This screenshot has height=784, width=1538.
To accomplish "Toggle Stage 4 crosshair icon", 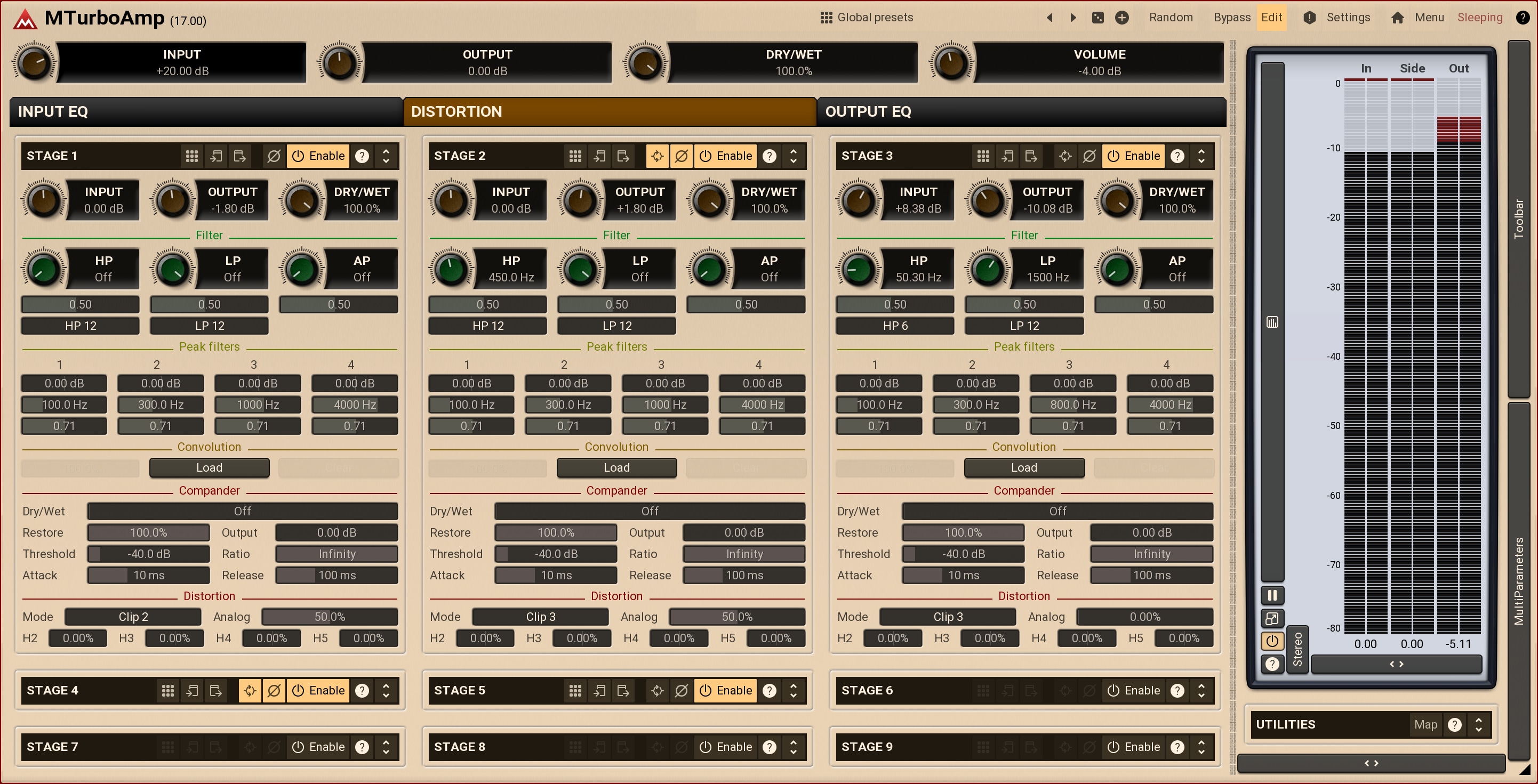I will tap(250, 690).
